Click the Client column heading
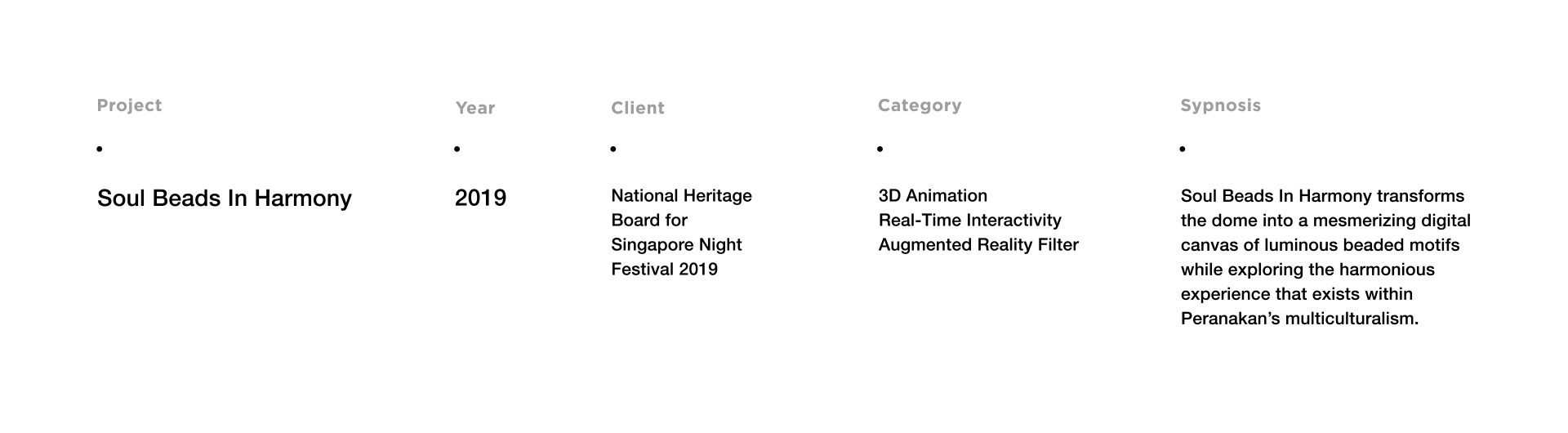 [637, 108]
